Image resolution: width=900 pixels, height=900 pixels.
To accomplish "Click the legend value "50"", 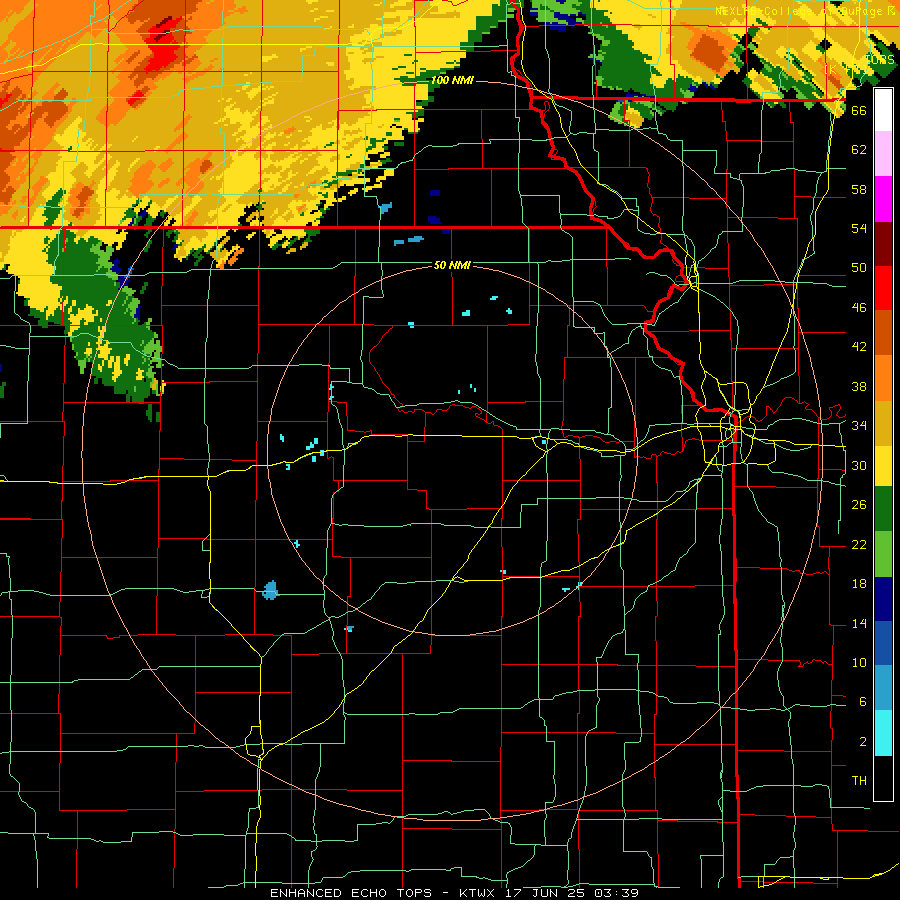I will point(859,267).
